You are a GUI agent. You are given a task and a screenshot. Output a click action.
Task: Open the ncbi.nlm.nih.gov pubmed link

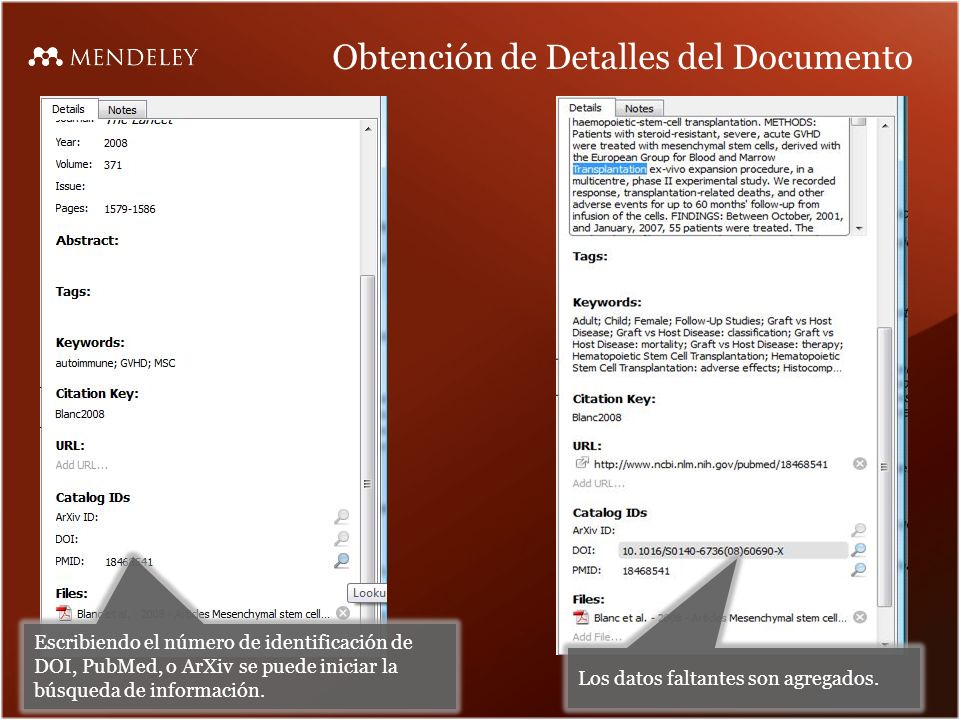[x=711, y=464]
